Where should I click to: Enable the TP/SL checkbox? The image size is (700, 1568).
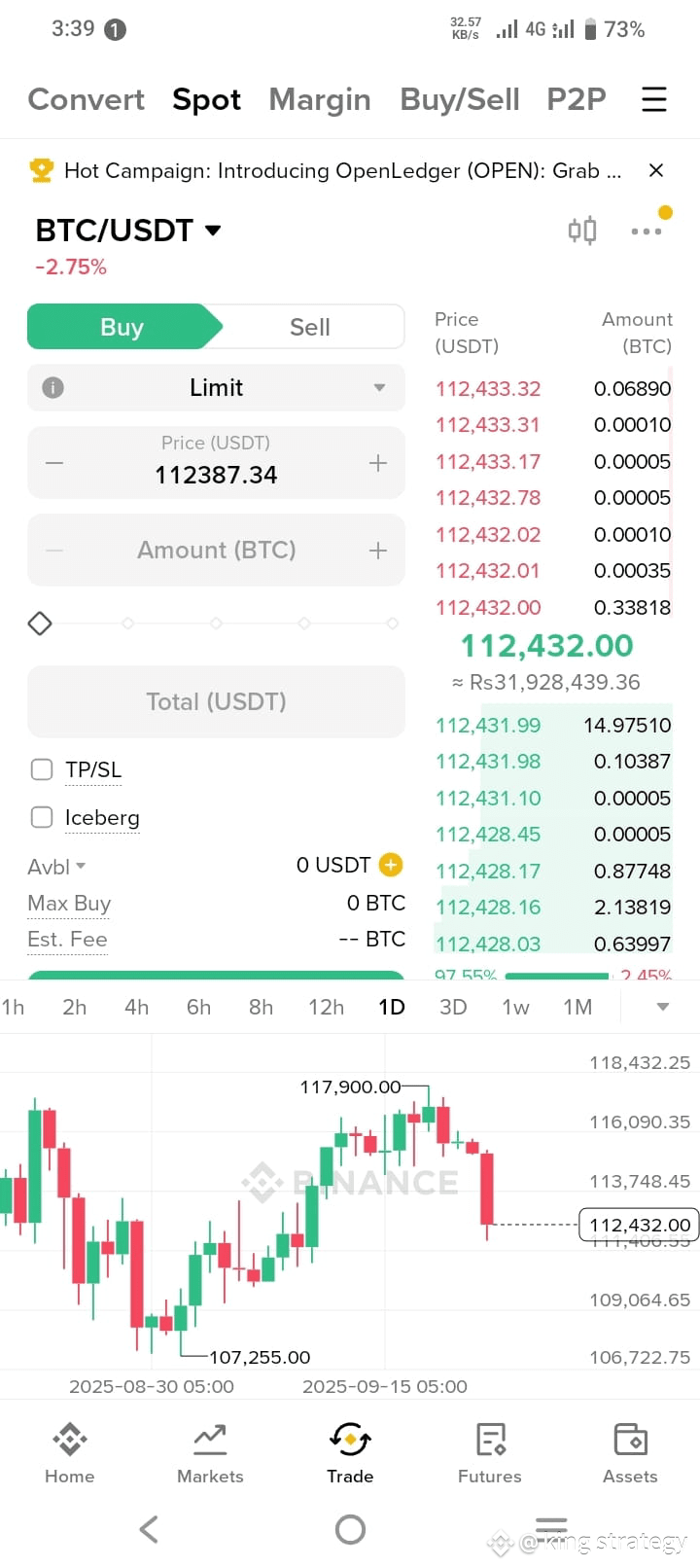click(x=42, y=769)
